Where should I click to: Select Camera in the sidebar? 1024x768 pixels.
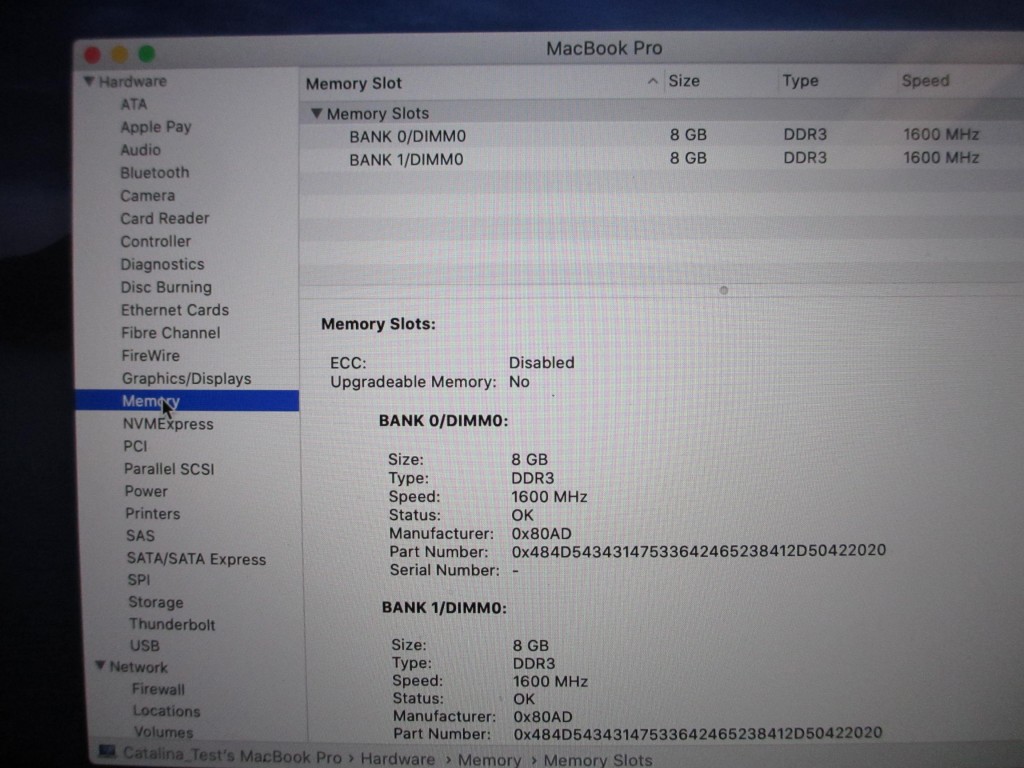[148, 196]
